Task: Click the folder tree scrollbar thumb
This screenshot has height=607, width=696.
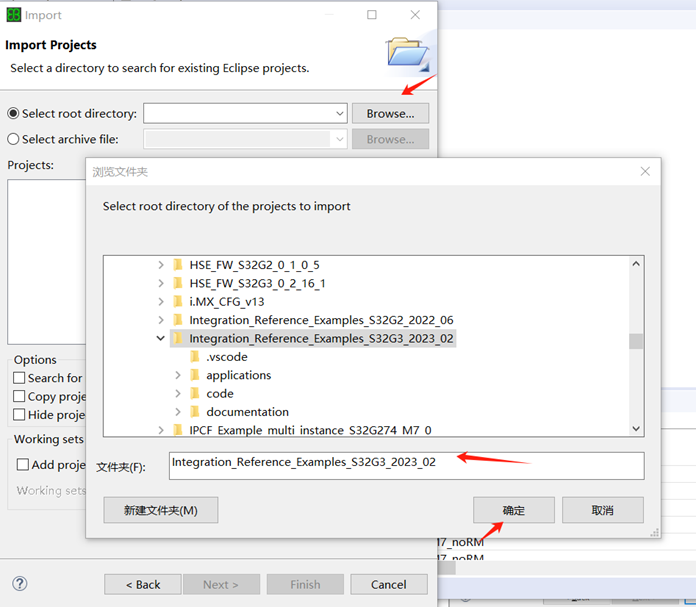Action: pyautogui.click(x=636, y=341)
